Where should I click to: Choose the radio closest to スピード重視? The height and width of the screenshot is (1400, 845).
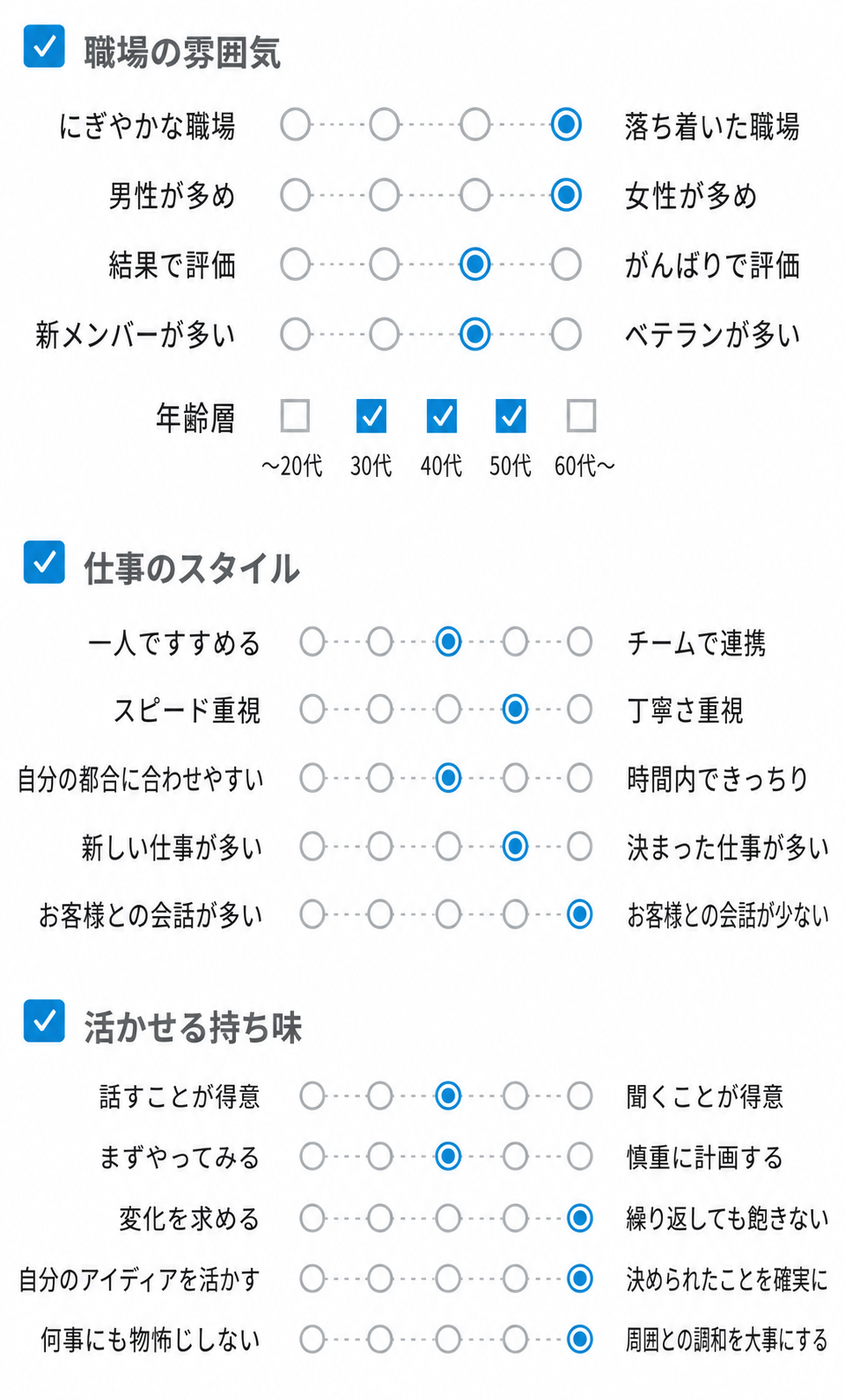click(312, 710)
